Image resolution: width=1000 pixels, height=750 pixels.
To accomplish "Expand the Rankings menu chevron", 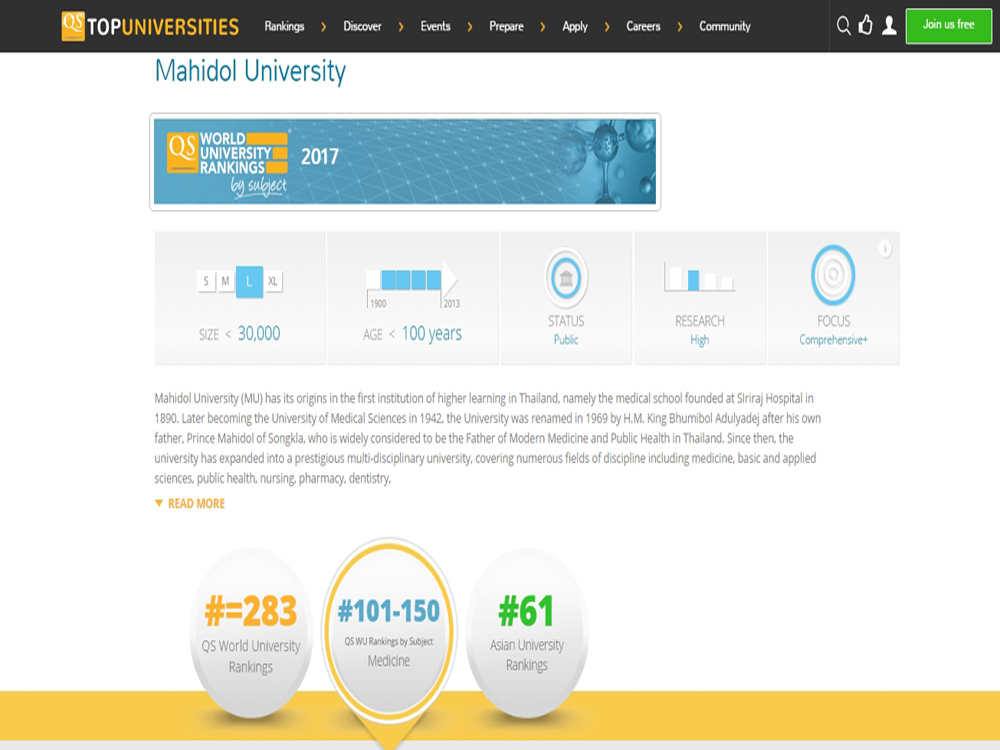I will (x=323, y=27).
